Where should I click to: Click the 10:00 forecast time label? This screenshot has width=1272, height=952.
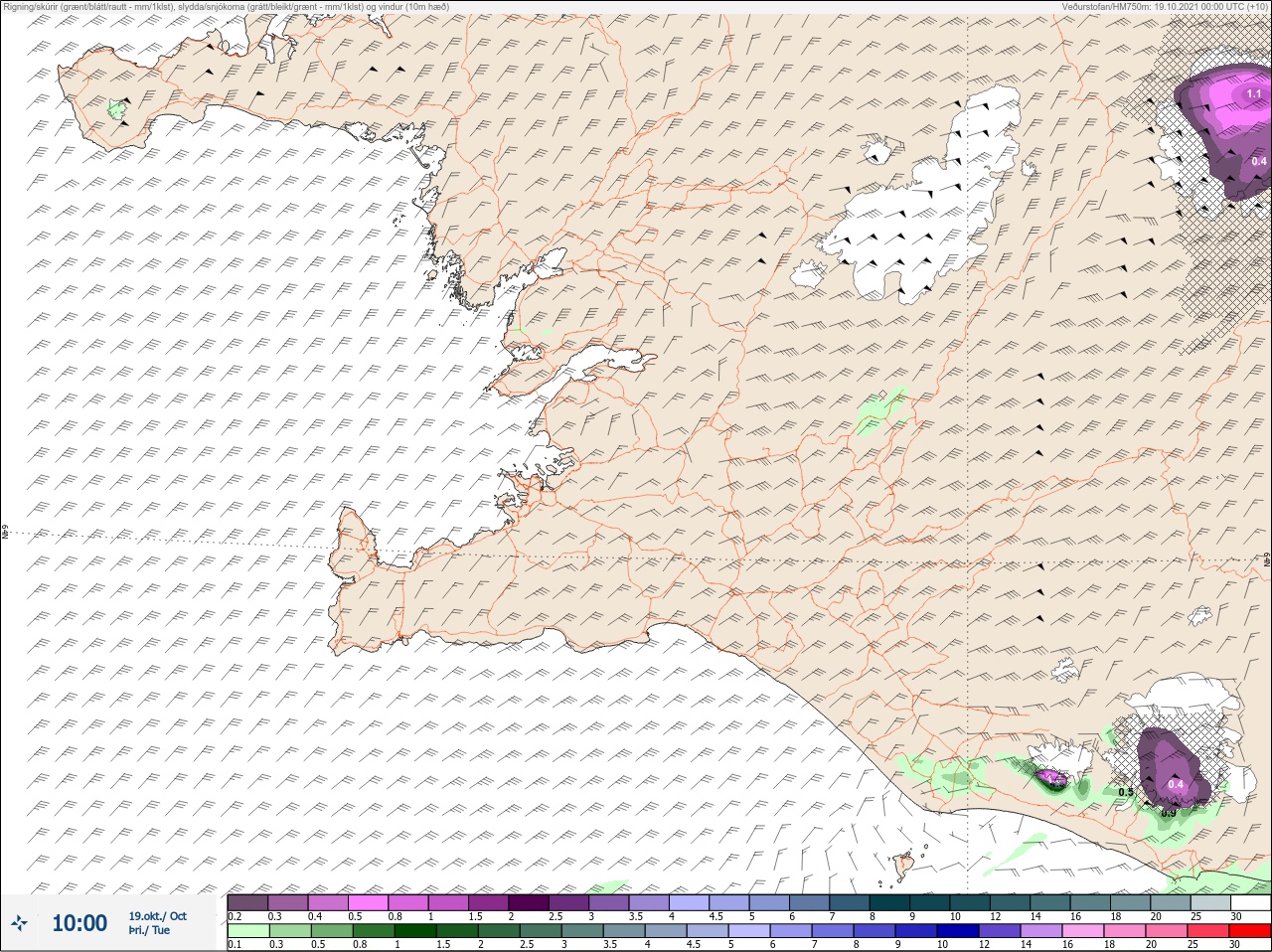pos(79,924)
